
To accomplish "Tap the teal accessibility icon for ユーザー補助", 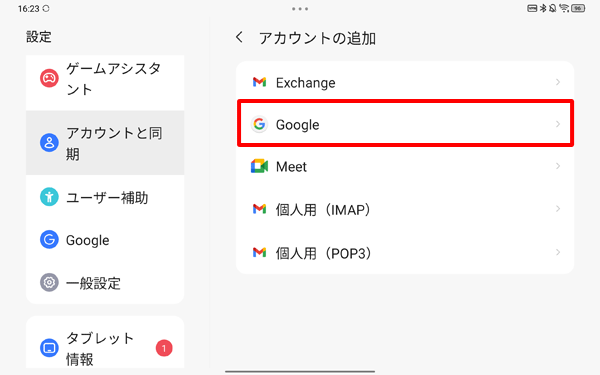I will [49, 197].
